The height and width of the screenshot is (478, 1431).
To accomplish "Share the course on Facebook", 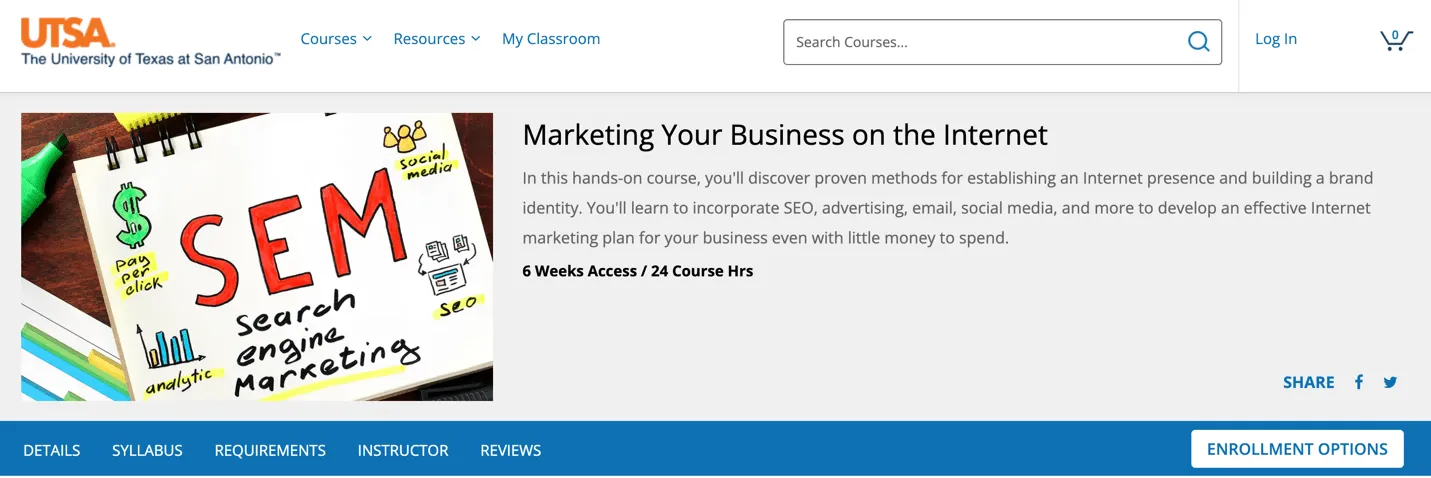I will click(x=1359, y=382).
